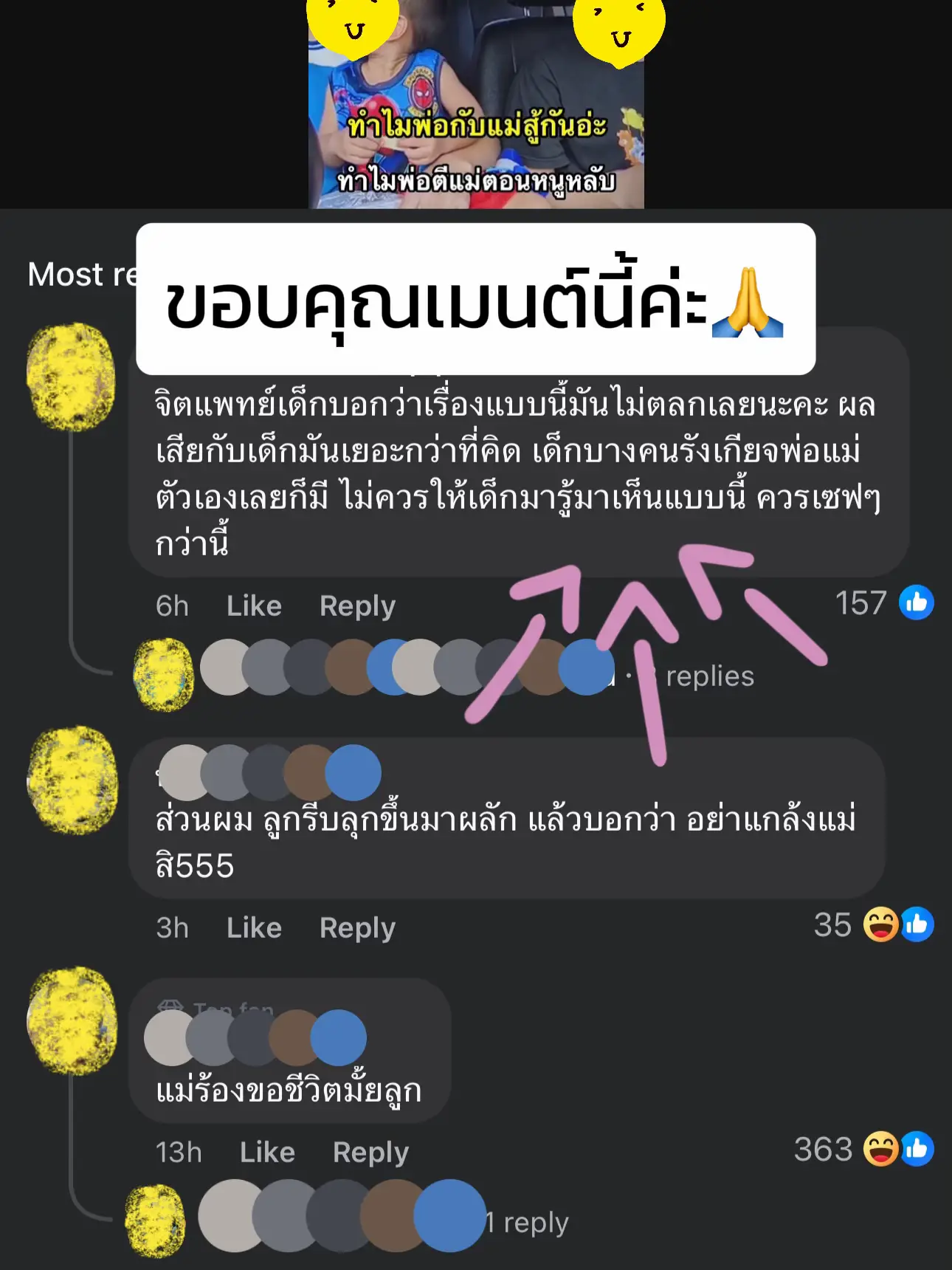Click laughing emoji reaction beside 35
952x1270 pixels.
pyautogui.click(x=881, y=924)
